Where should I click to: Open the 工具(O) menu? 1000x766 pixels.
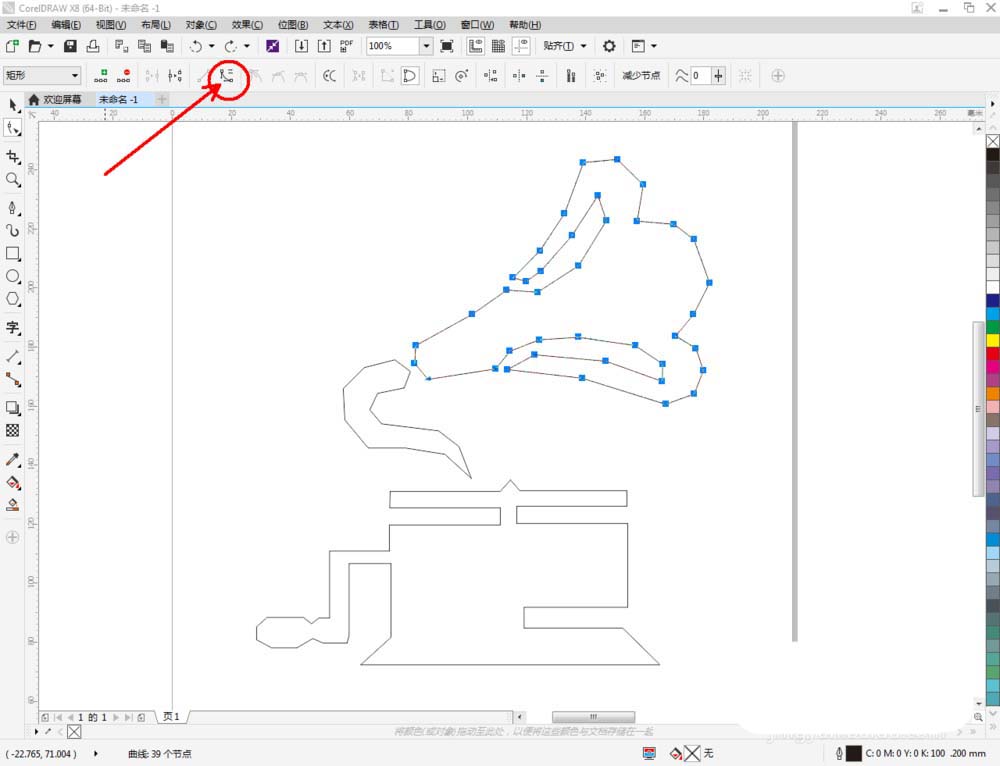[430, 25]
